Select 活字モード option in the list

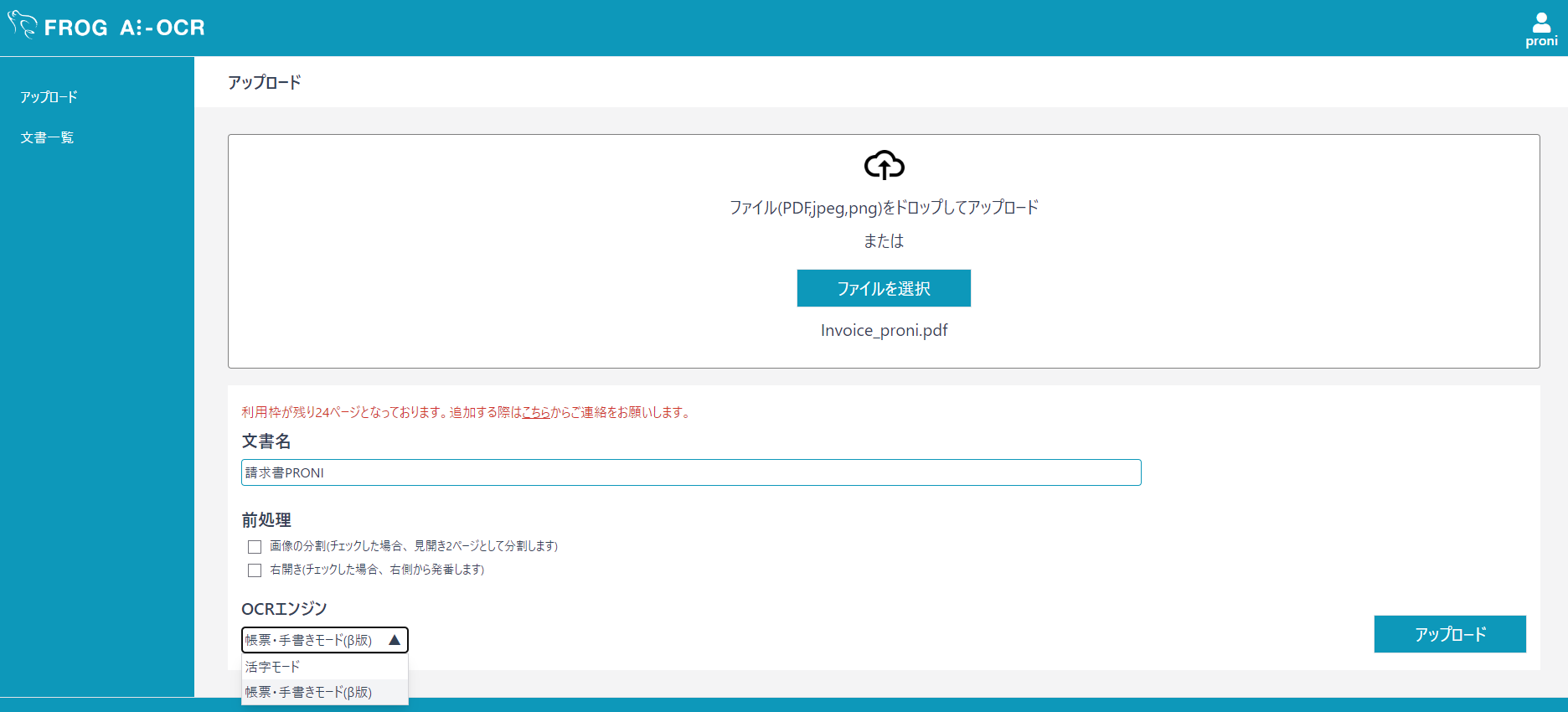pos(325,667)
